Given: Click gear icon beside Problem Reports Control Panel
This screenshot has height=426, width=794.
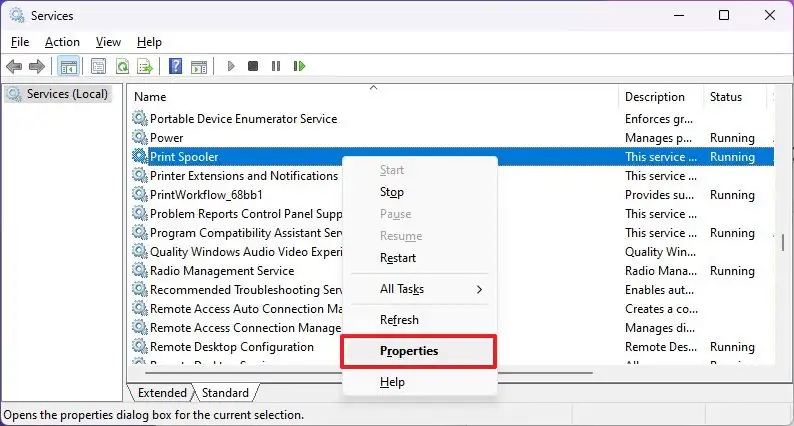Looking at the screenshot, I should click(x=140, y=213).
